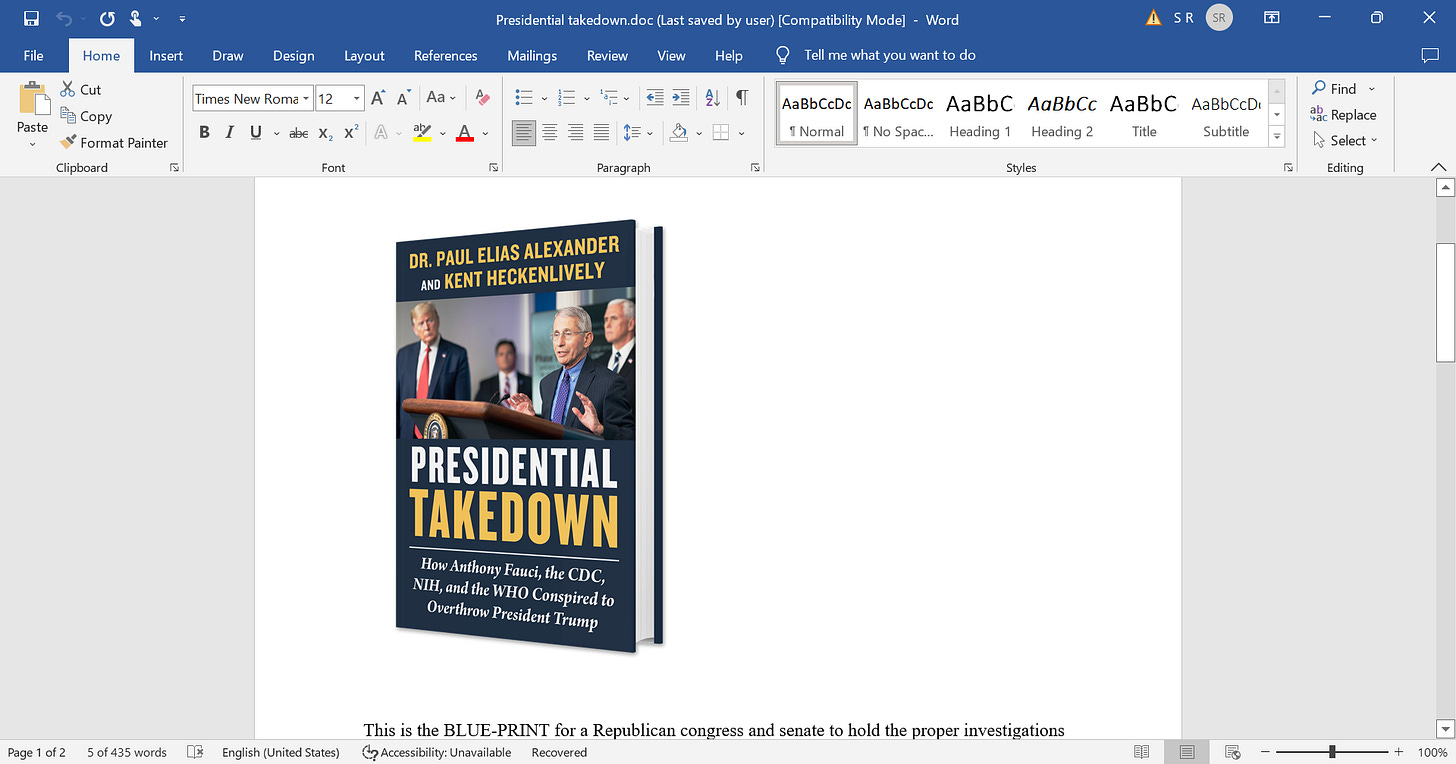
Task: Apply the Title style
Action: coord(1144,115)
